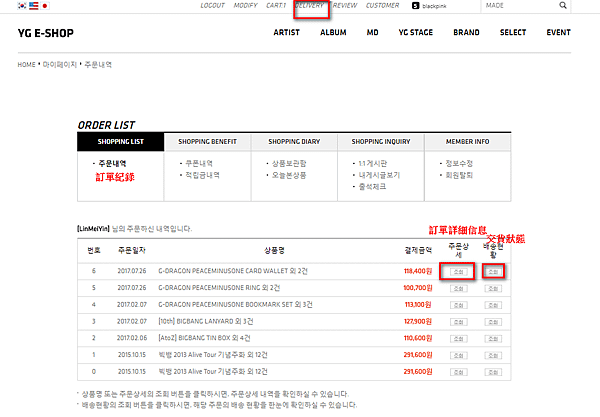600x417 pixels.
Task: Click product name G-DRAGON PEACEMINUSONE CARD WALLET
Action: tap(233, 271)
